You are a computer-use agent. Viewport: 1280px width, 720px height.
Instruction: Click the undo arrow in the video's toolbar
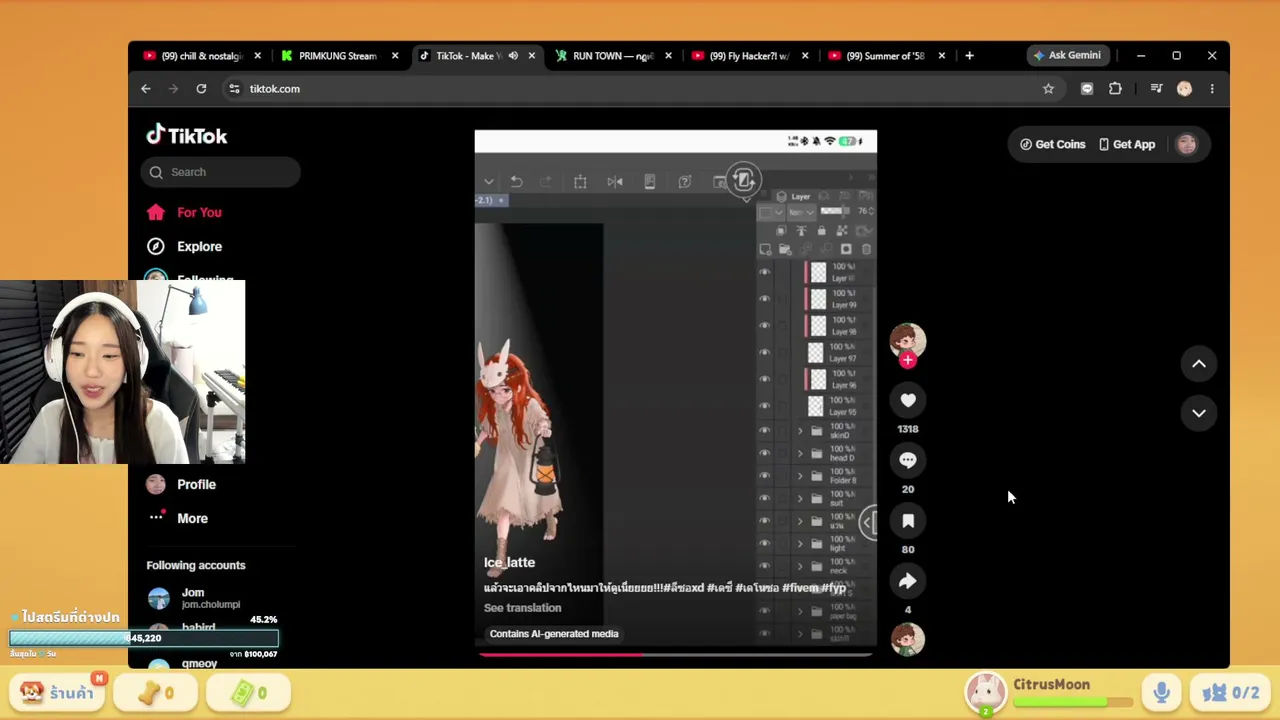pos(516,181)
